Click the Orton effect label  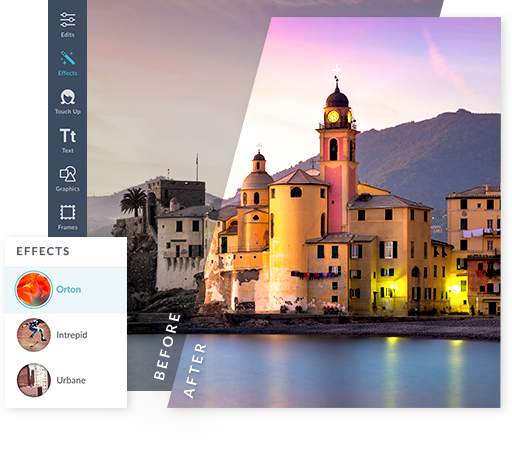point(68,289)
